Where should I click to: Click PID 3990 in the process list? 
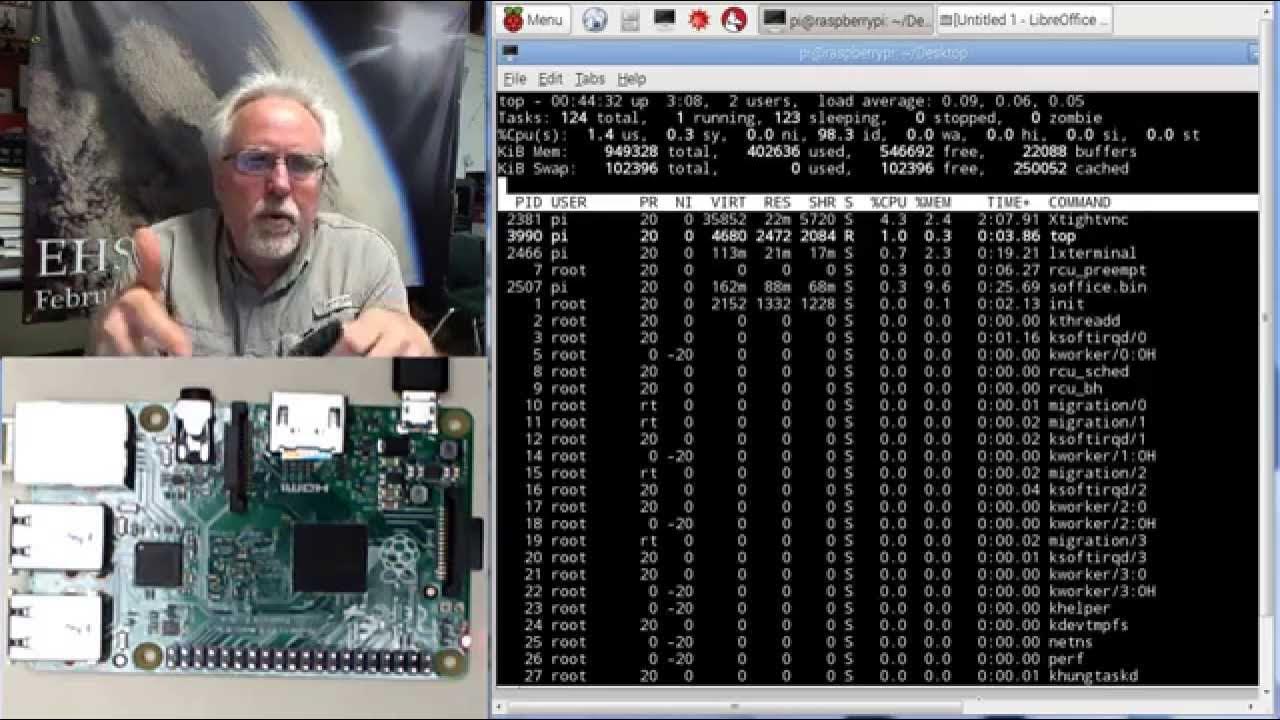point(524,236)
